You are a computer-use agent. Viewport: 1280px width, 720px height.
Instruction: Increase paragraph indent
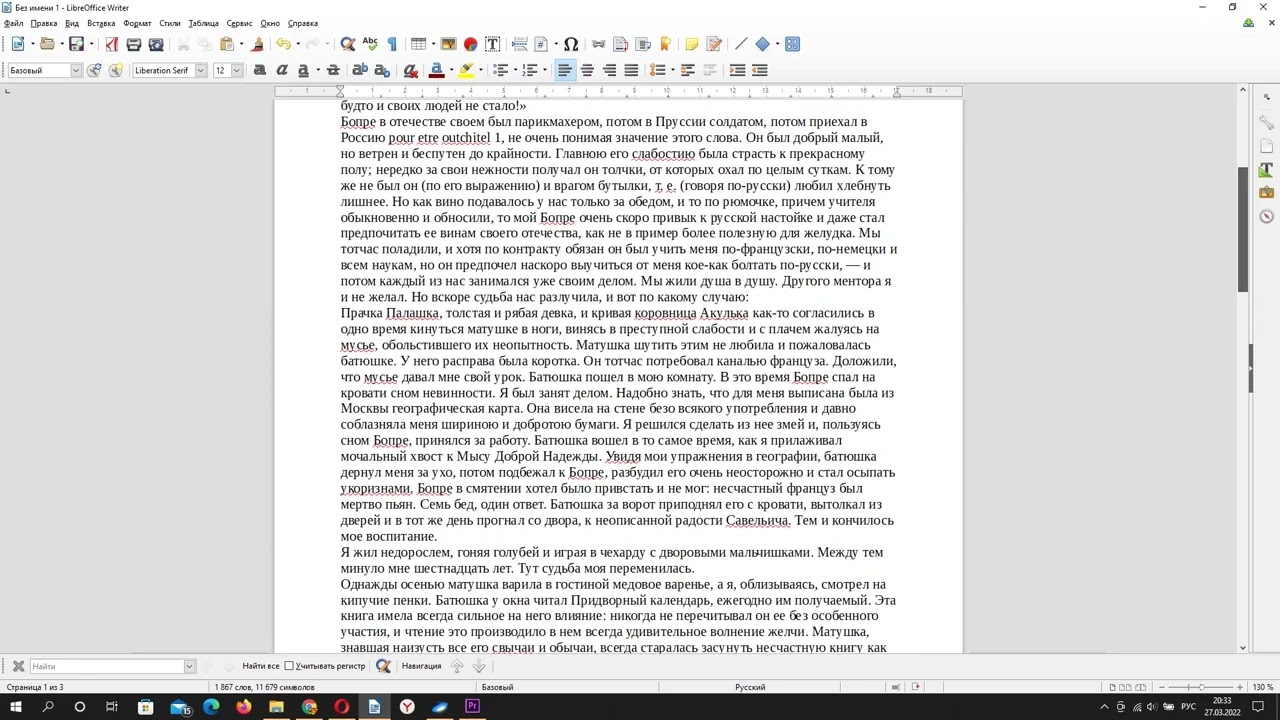pos(737,70)
